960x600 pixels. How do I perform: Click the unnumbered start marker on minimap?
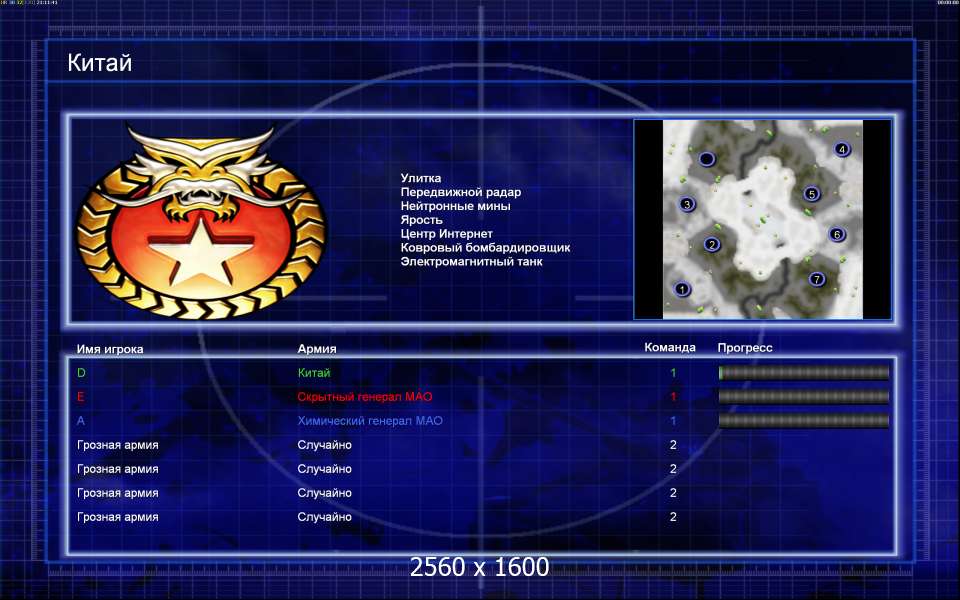click(x=707, y=159)
